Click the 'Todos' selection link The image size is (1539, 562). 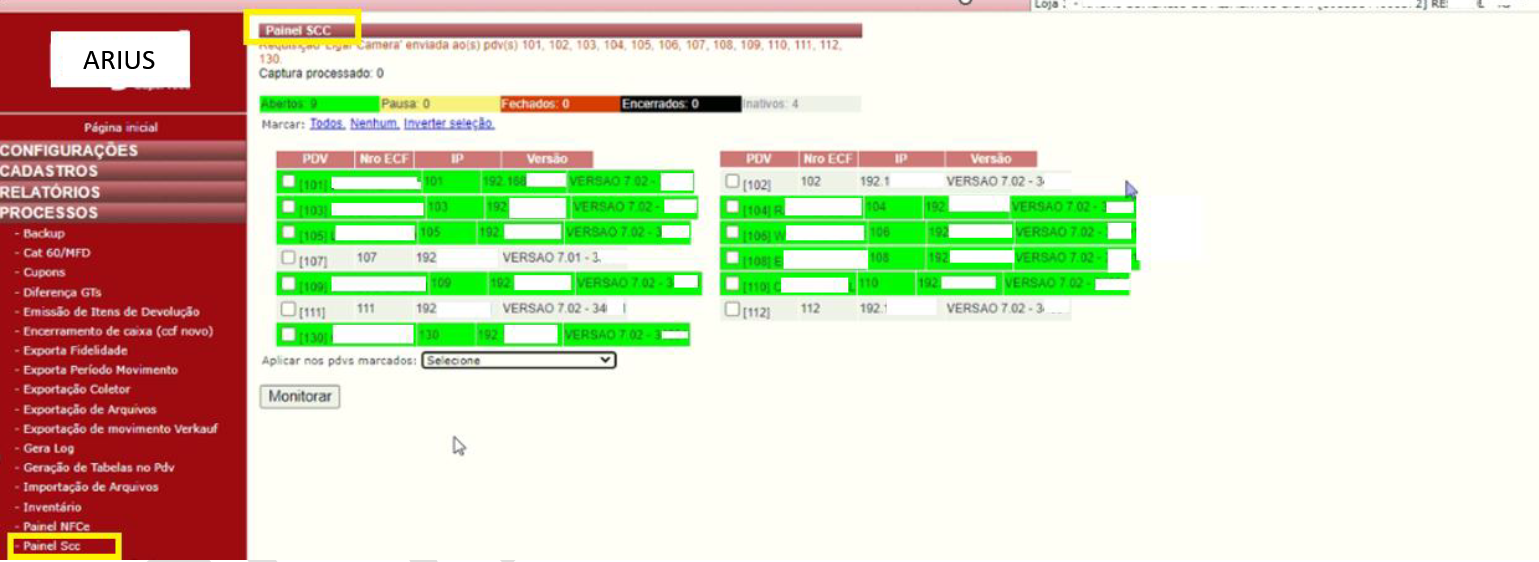click(x=327, y=124)
